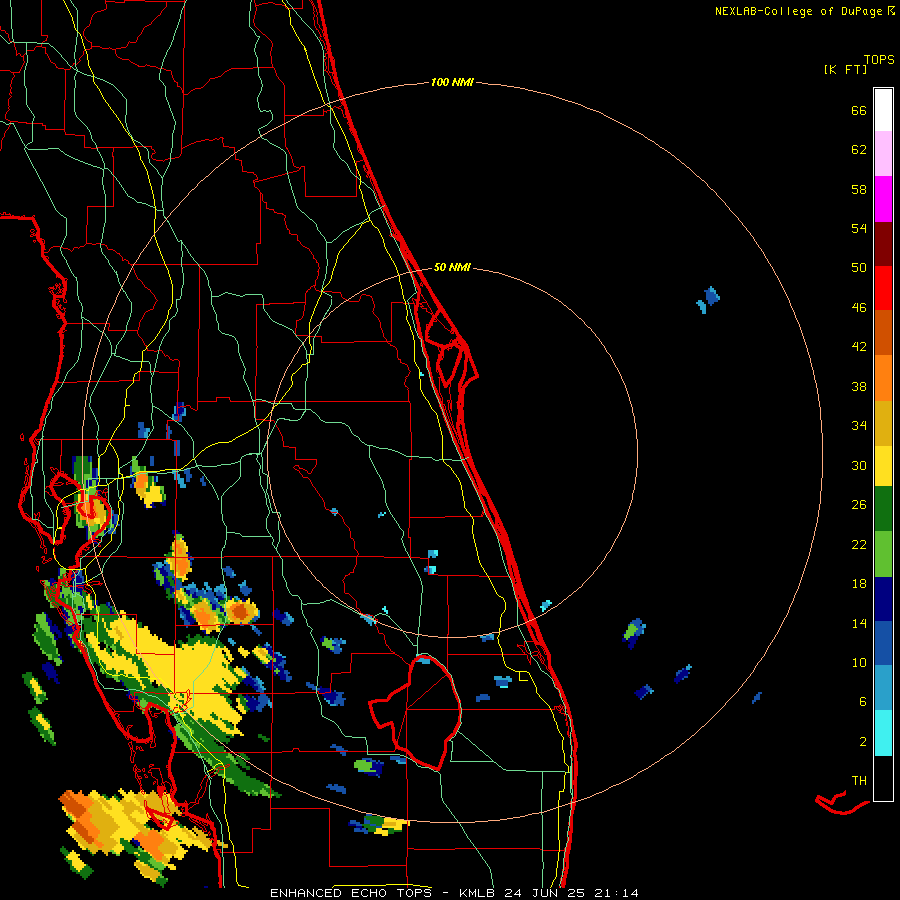Click legend value 10
The width and height of the screenshot is (900, 900).
point(859,663)
